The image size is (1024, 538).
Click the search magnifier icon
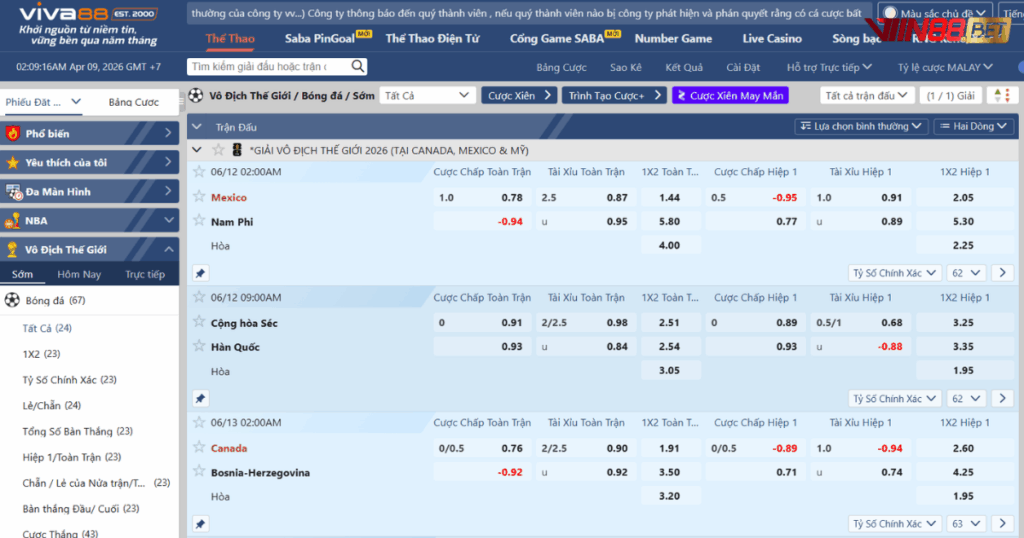point(358,67)
